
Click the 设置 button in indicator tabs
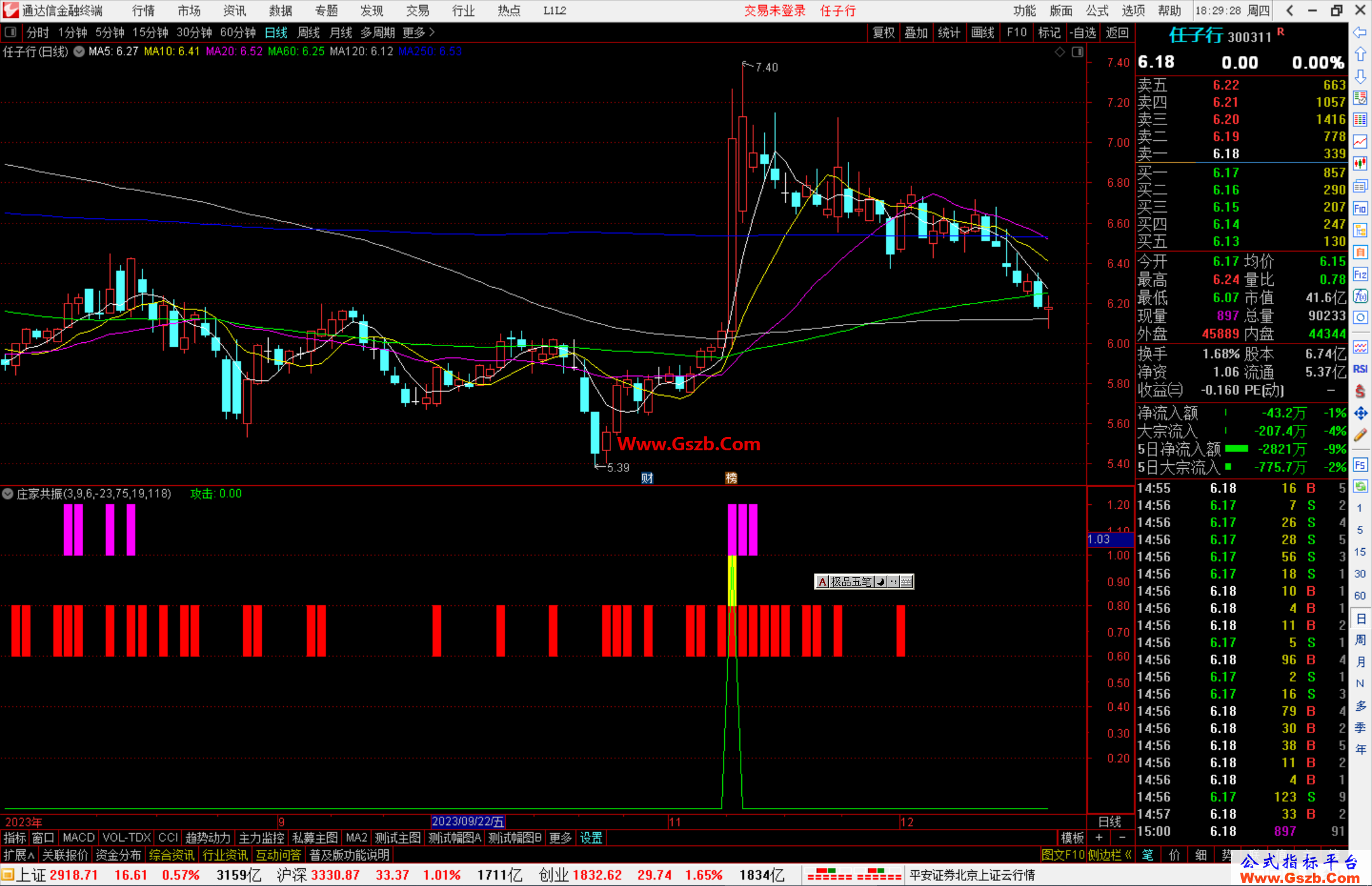pos(591,838)
